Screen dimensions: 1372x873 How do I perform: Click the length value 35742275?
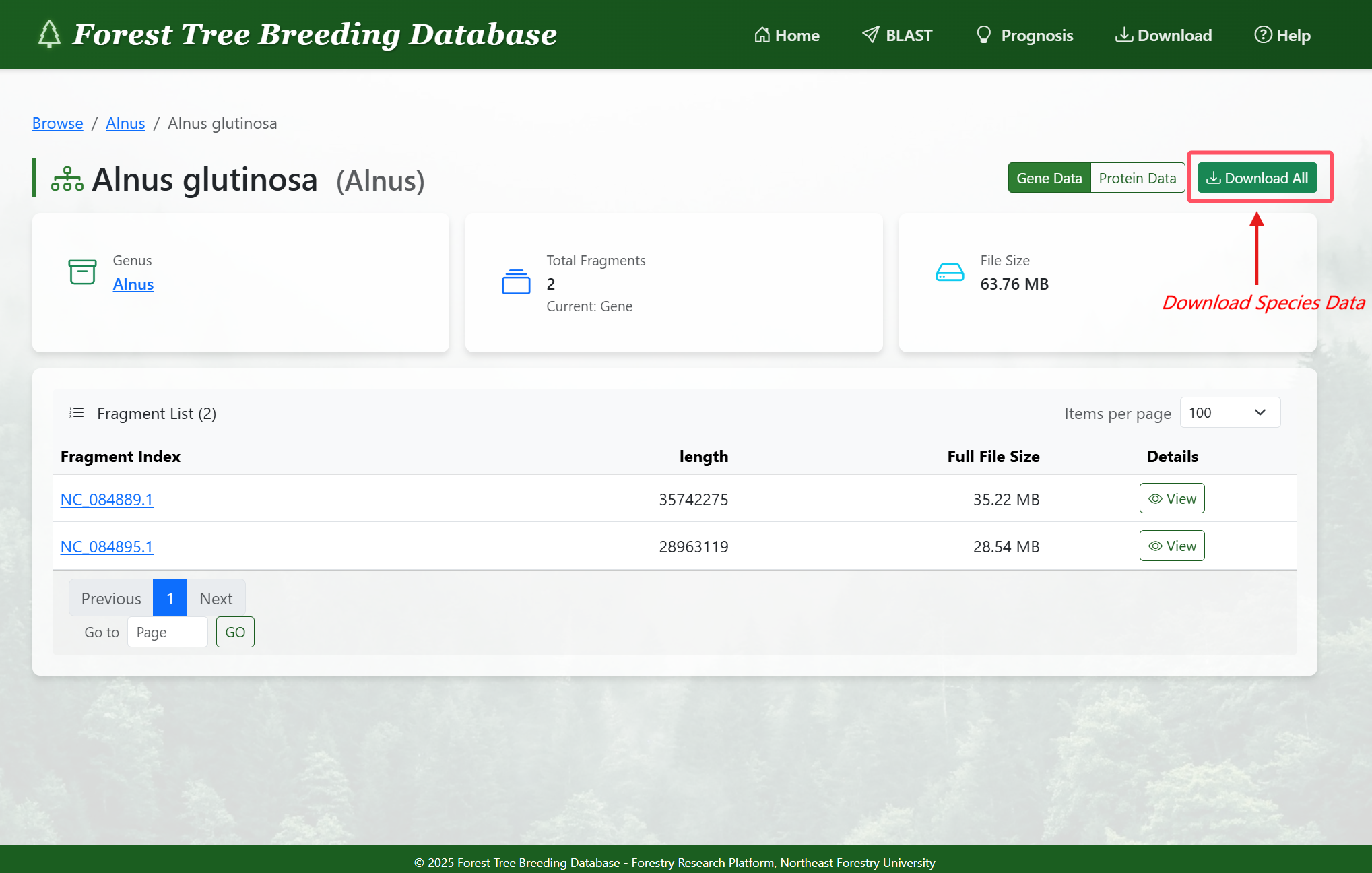point(694,499)
